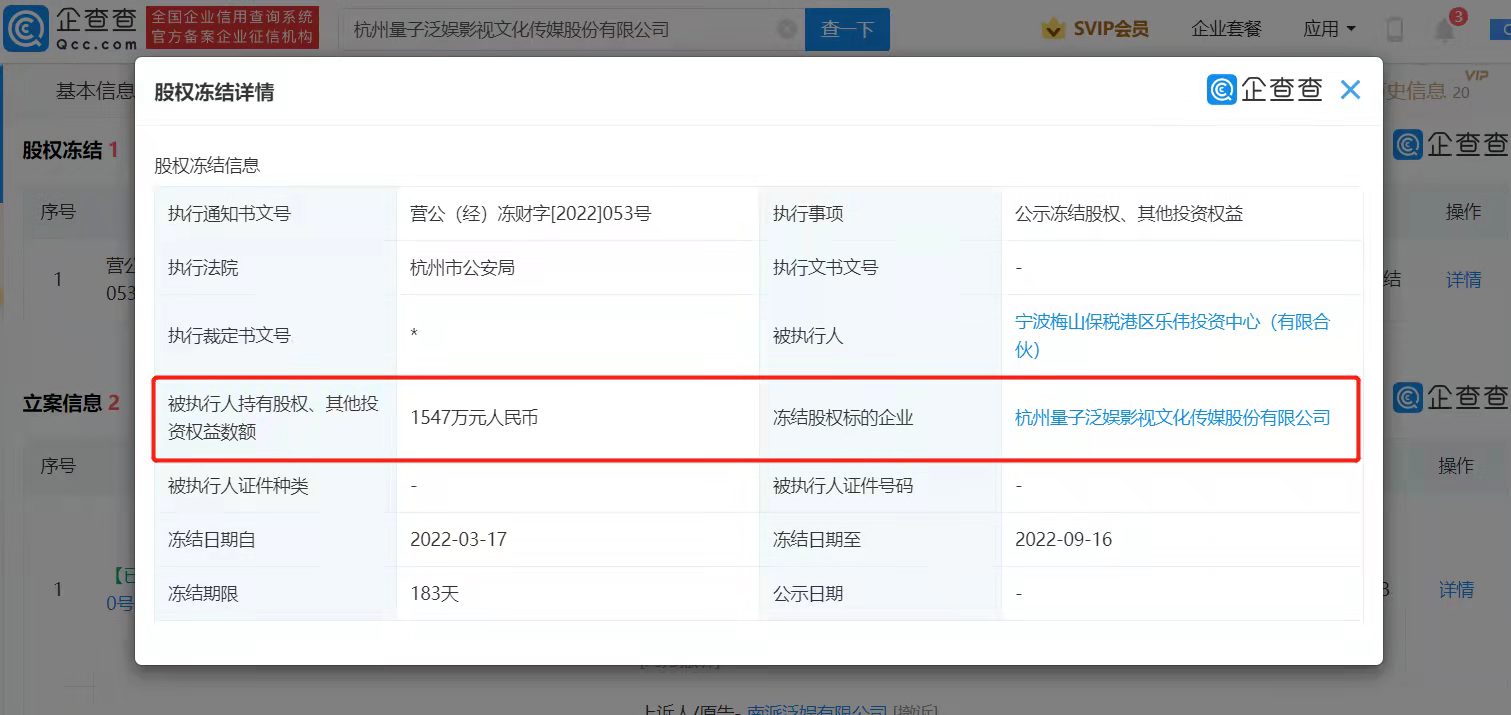This screenshot has height=715, width=1511.
Task: Open 详情 link in 股权冻结 table row
Action: [1464, 280]
